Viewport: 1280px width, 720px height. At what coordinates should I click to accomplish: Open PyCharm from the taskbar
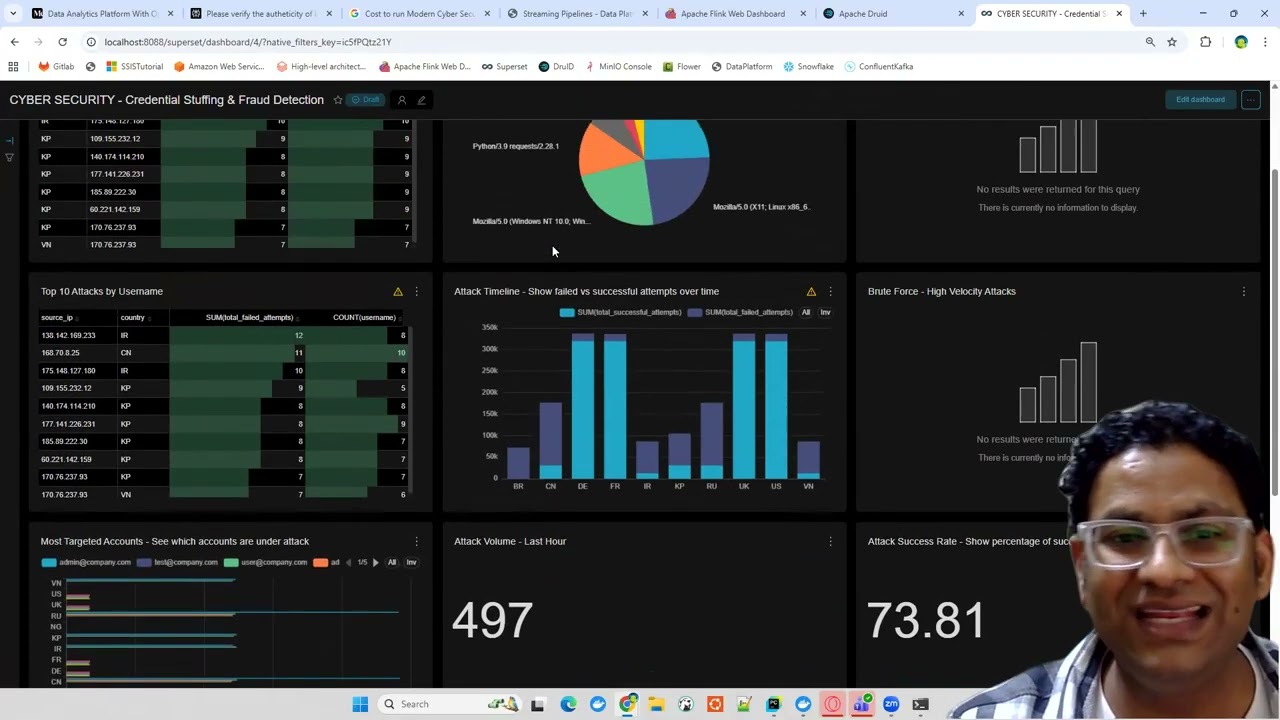click(773, 704)
